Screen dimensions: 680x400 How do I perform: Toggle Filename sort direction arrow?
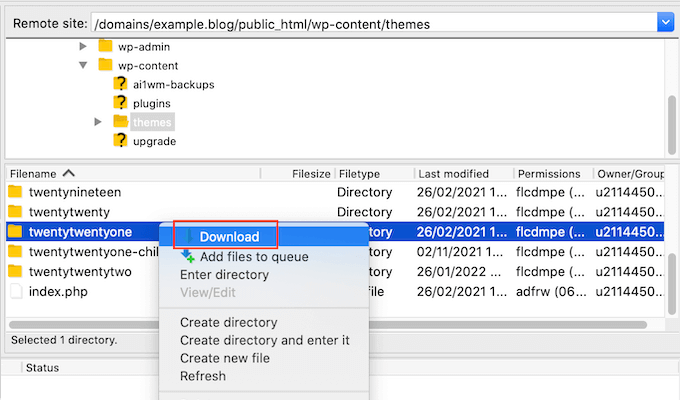coord(69,173)
